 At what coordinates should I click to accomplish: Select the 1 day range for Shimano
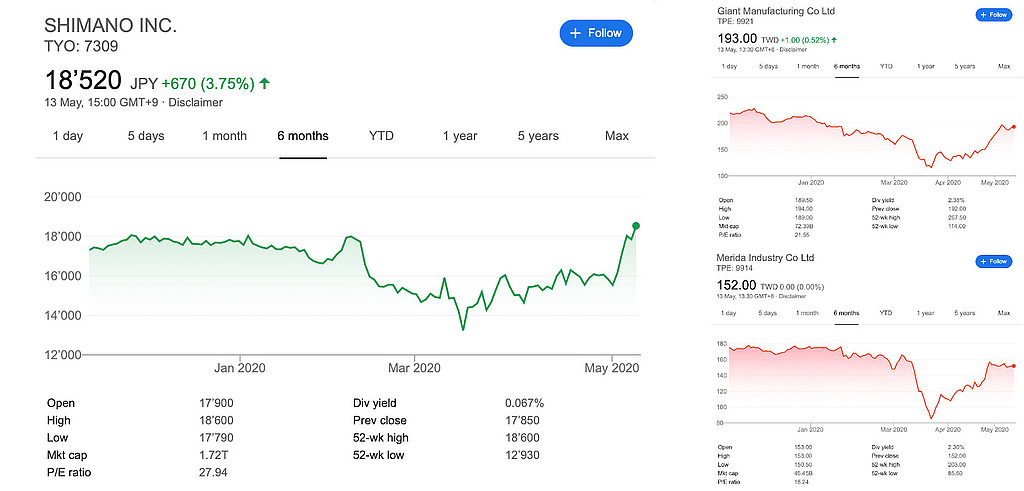pyautogui.click(x=67, y=136)
